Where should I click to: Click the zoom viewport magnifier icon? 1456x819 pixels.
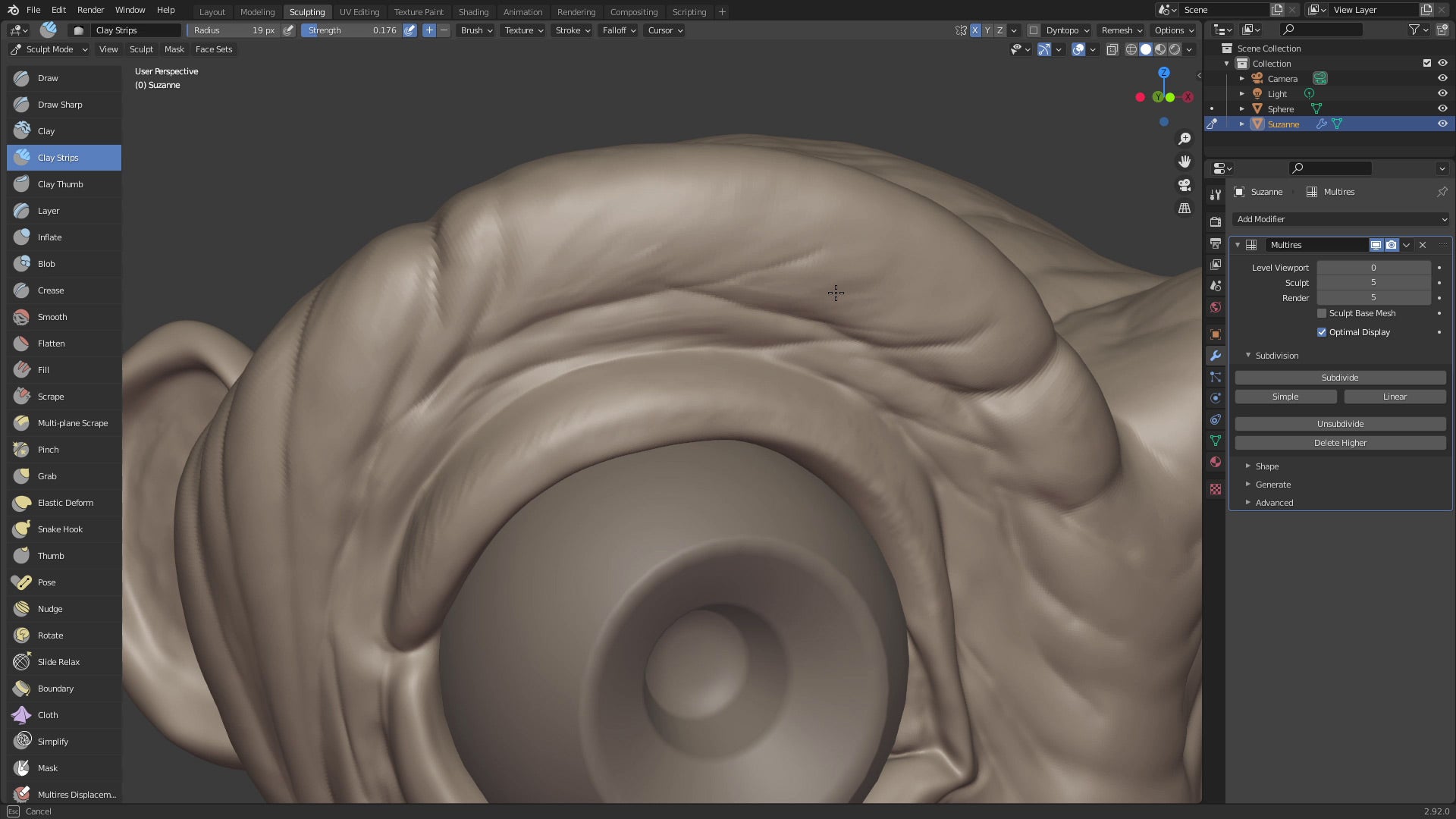pos(1185,139)
